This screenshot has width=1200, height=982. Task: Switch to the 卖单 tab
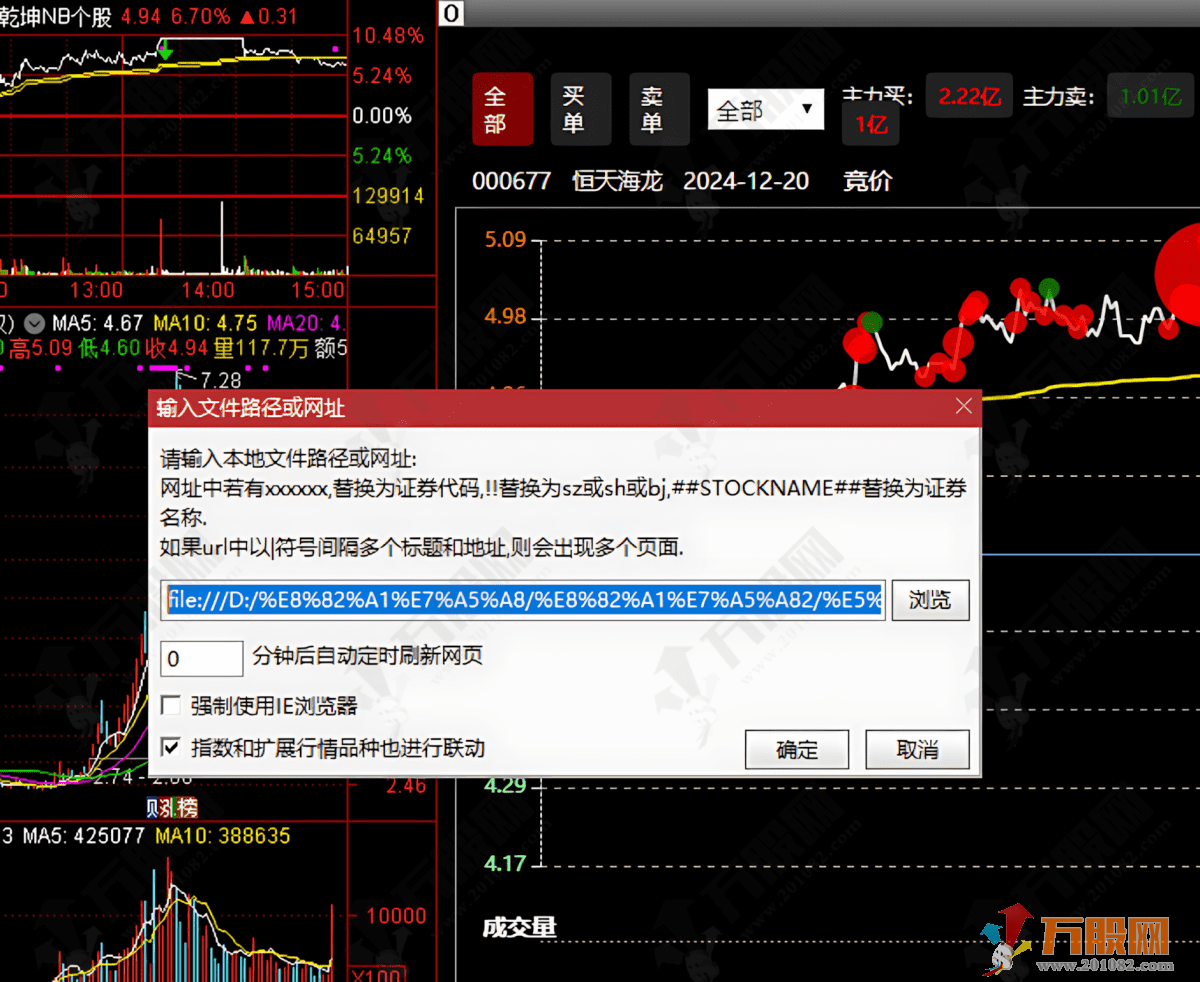(657, 108)
